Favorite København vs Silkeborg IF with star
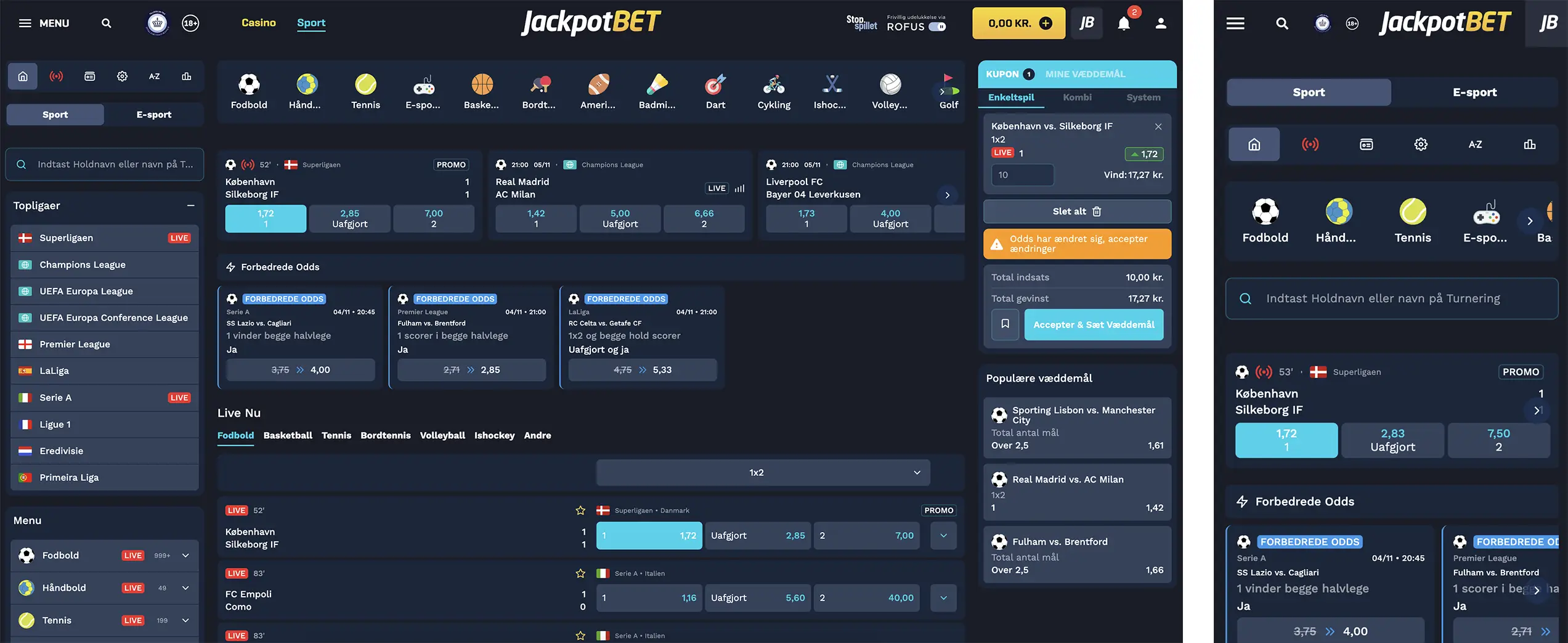The height and width of the screenshot is (643, 1568). [580, 510]
